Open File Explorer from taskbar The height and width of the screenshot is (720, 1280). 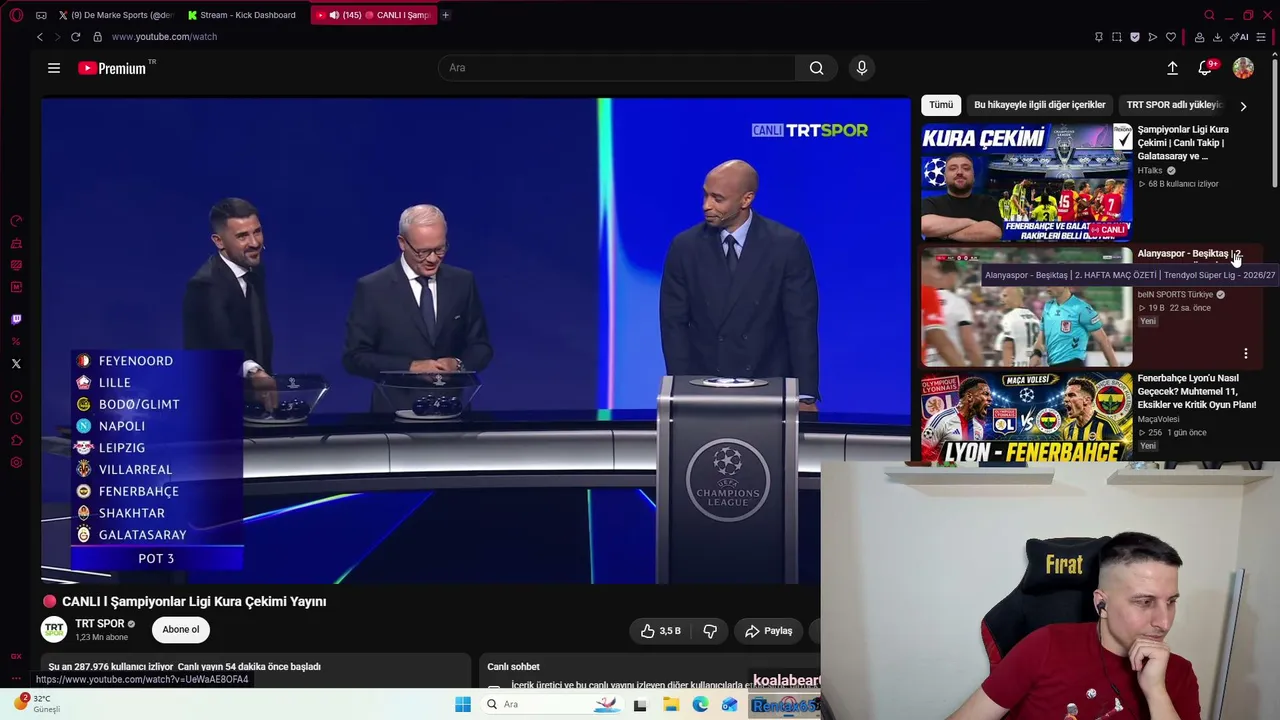[x=671, y=704]
